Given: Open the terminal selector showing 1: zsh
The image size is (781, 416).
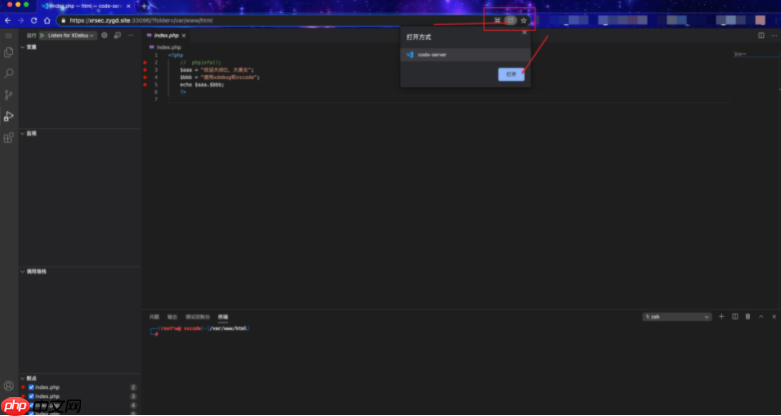Looking at the screenshot, I should [x=677, y=317].
